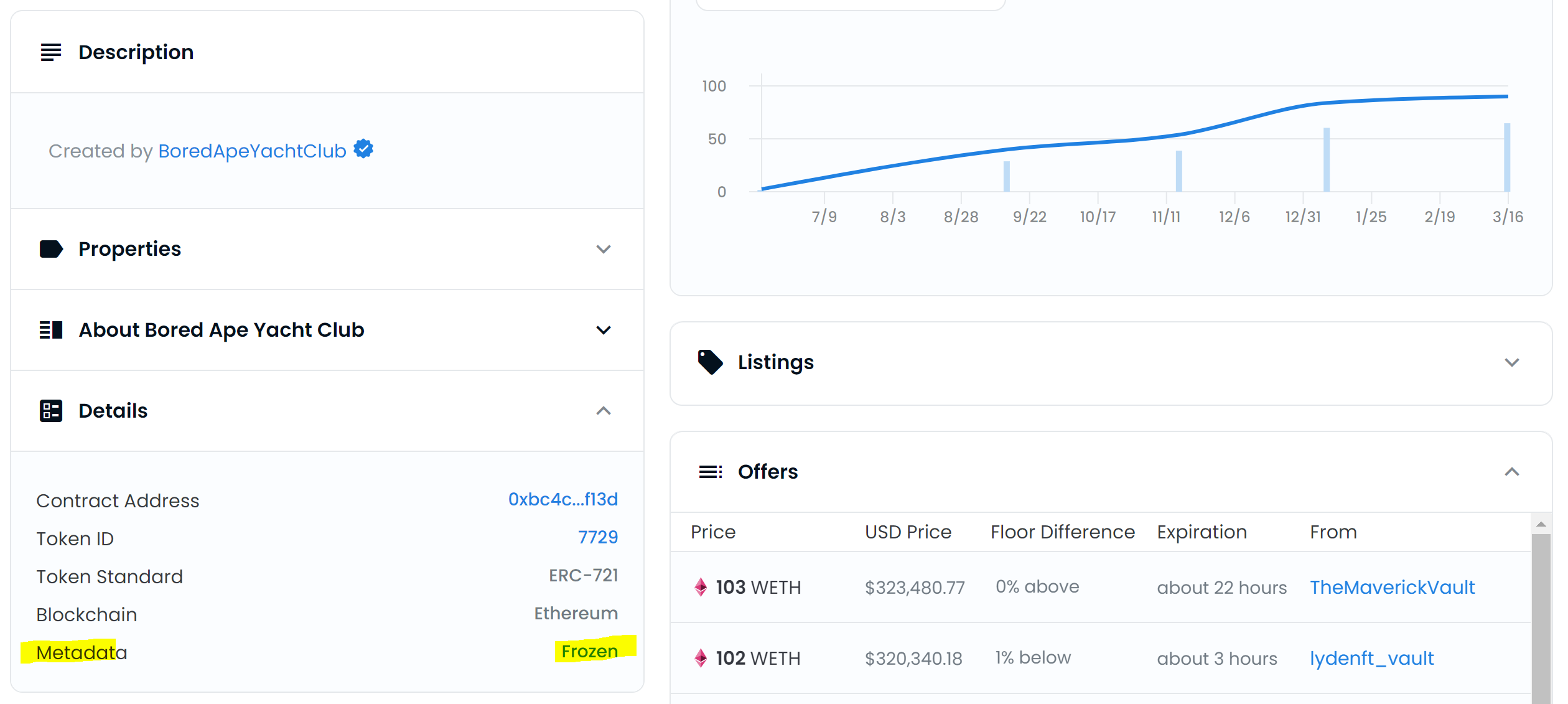Viewport: 1568px width, 704px height.
Task: Click the About Bored Ape Yacht Club icon
Action: click(x=51, y=330)
